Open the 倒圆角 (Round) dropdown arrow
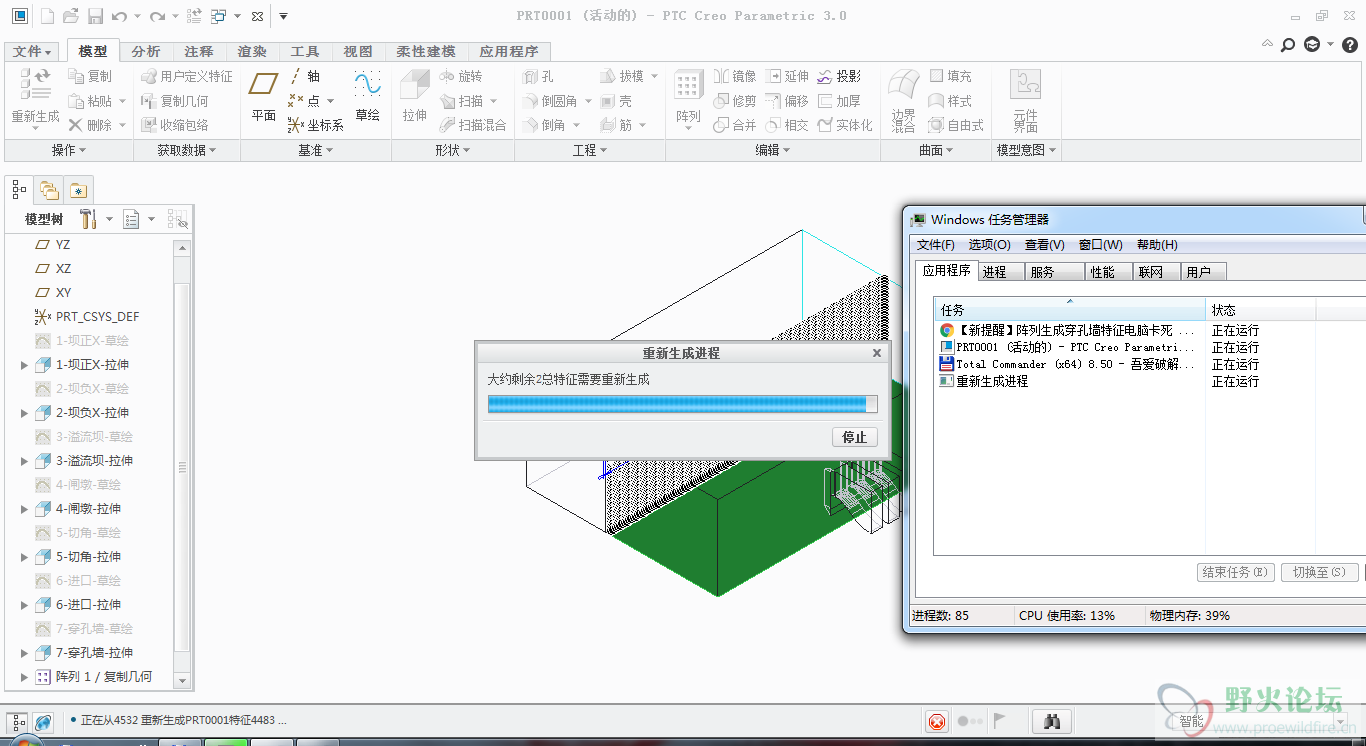Image resolution: width=1366 pixels, height=746 pixels. pyautogui.click(x=588, y=101)
